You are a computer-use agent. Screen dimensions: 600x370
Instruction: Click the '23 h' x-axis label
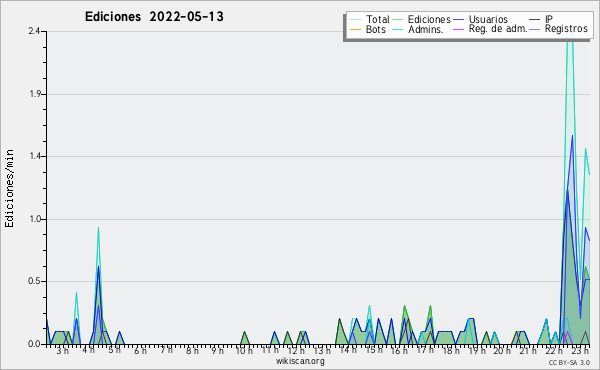(580, 351)
